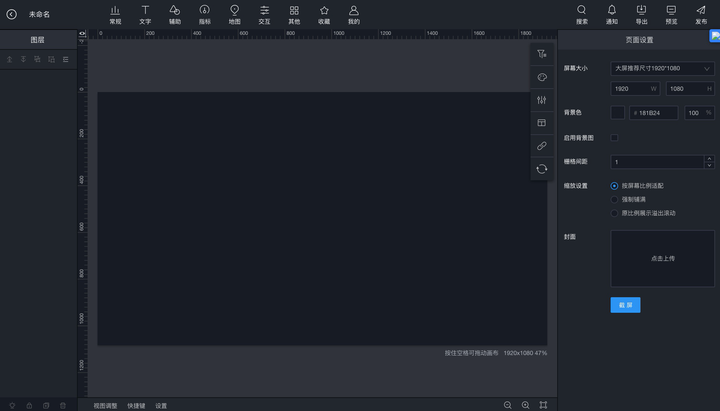720x411 pixels.
Task: Enable the 启用背景图 checkbox
Action: click(x=614, y=138)
